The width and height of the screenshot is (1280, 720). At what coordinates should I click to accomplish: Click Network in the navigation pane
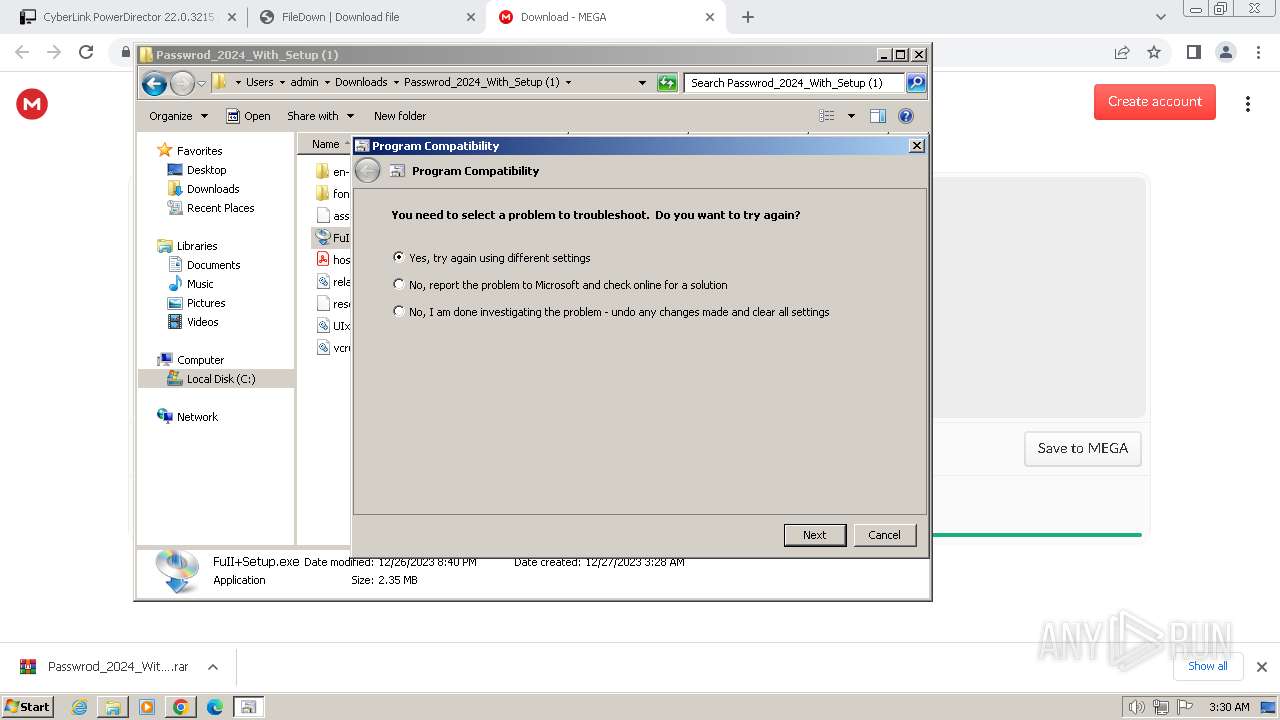pos(197,417)
